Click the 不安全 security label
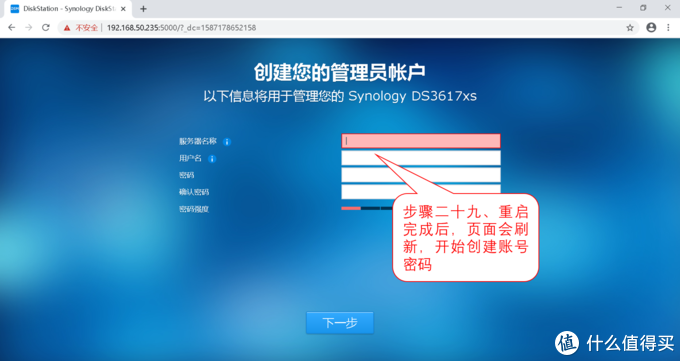This screenshot has height=361, width=680. pyautogui.click(x=86, y=28)
